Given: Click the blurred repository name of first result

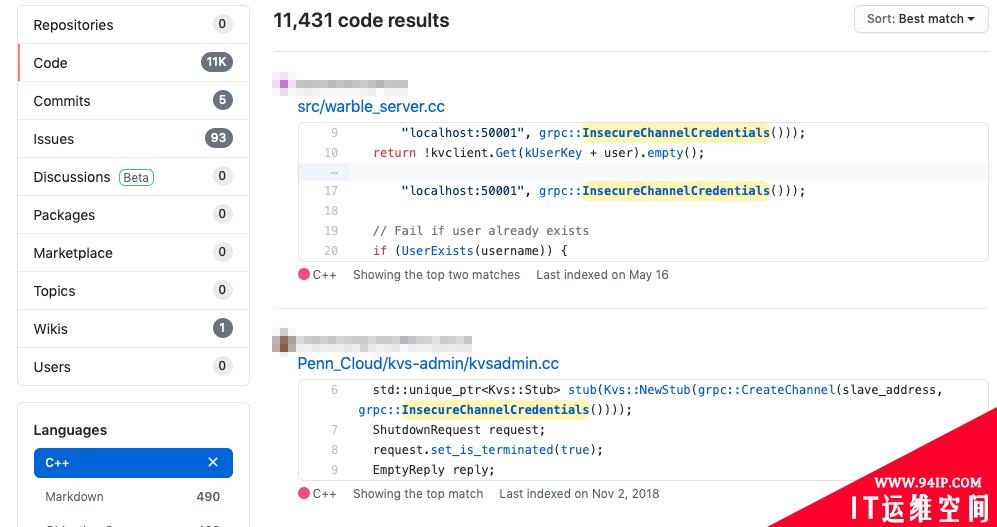Looking at the screenshot, I should (x=352, y=84).
